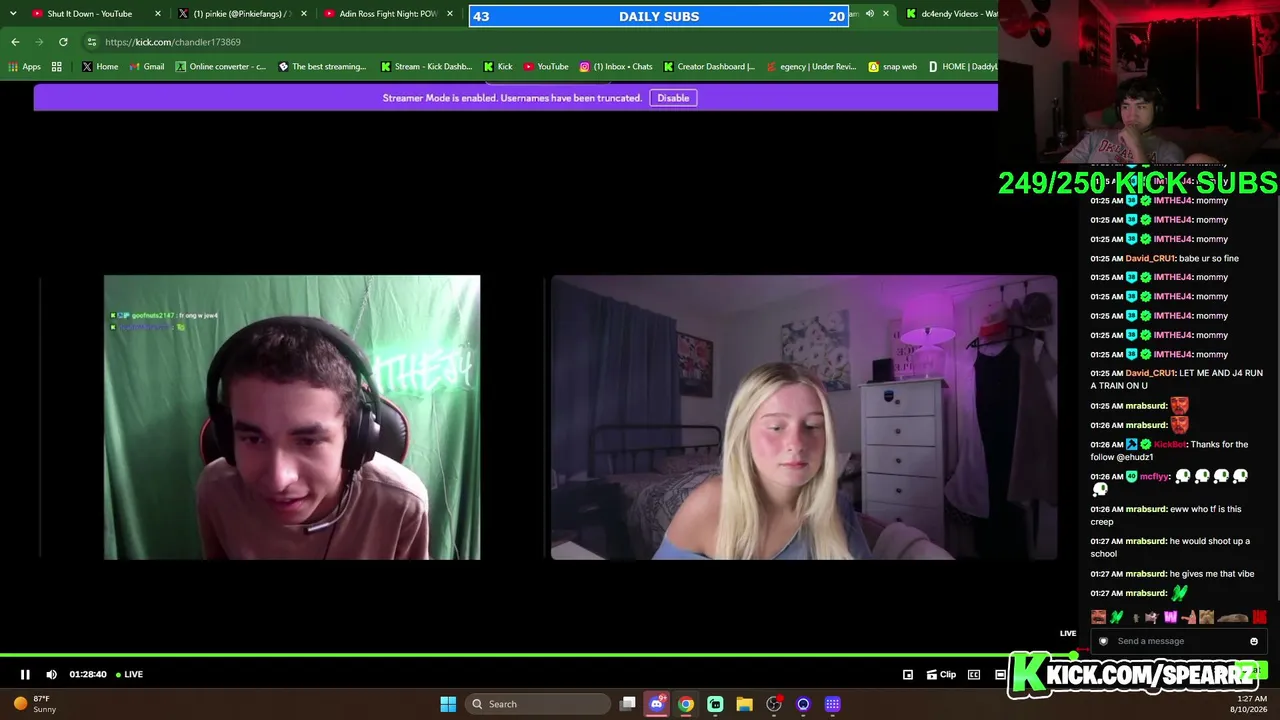Open the dc4endy Videos tab

950,14
